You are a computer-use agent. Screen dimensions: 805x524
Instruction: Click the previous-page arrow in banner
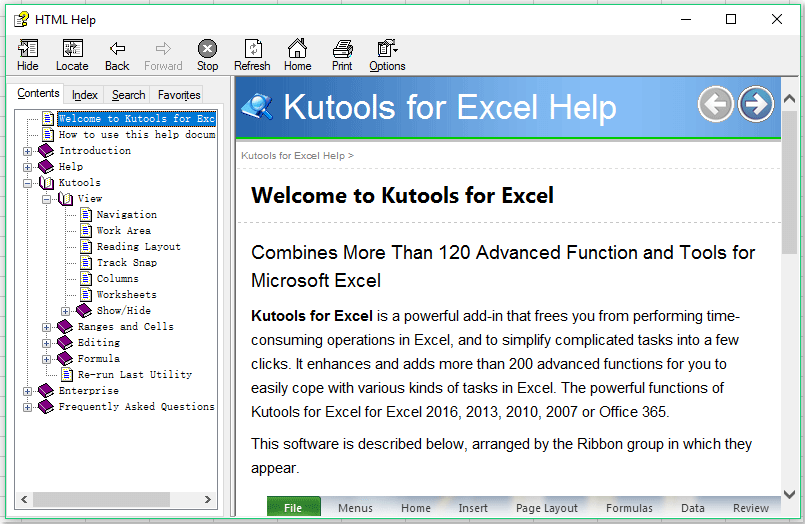tap(715, 104)
